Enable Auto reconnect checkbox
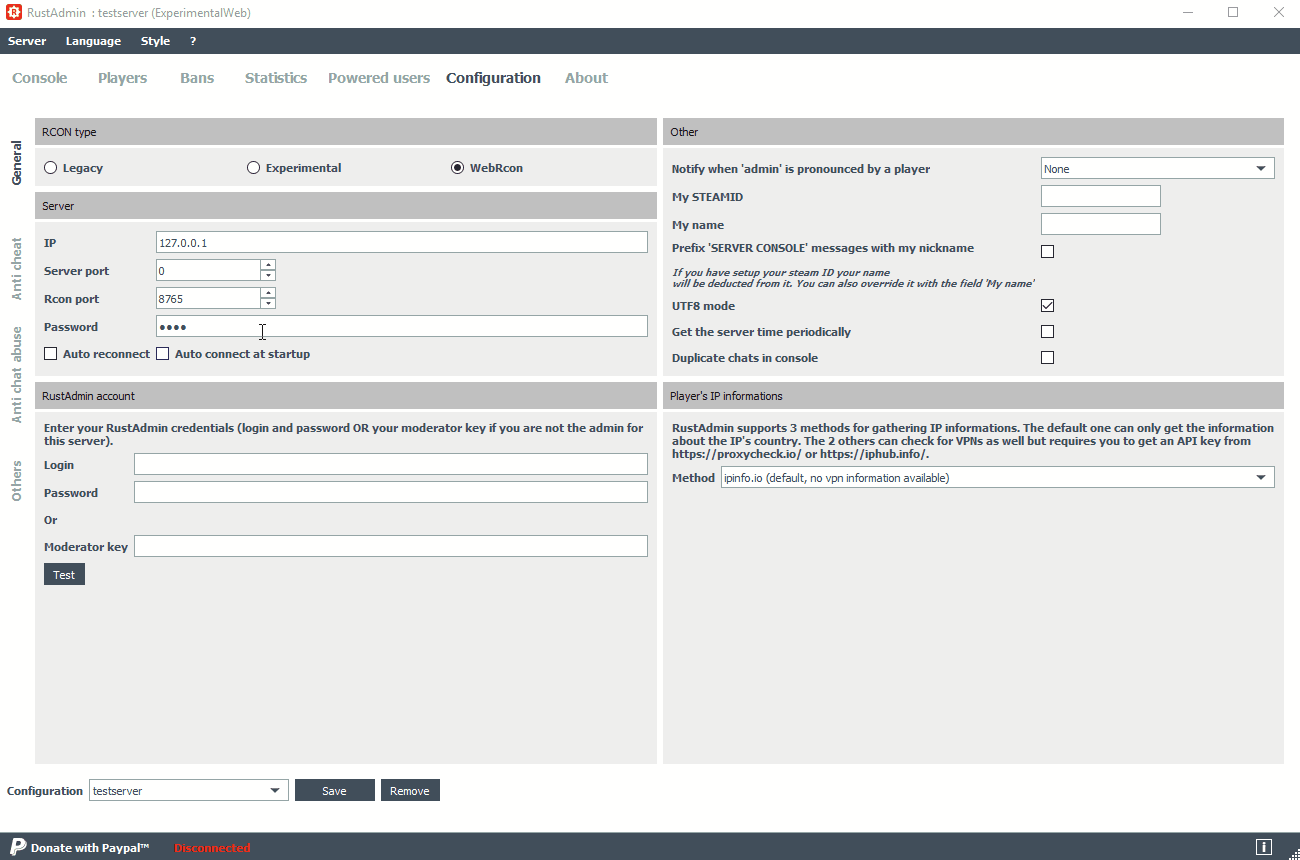The height and width of the screenshot is (860, 1300). (x=51, y=354)
